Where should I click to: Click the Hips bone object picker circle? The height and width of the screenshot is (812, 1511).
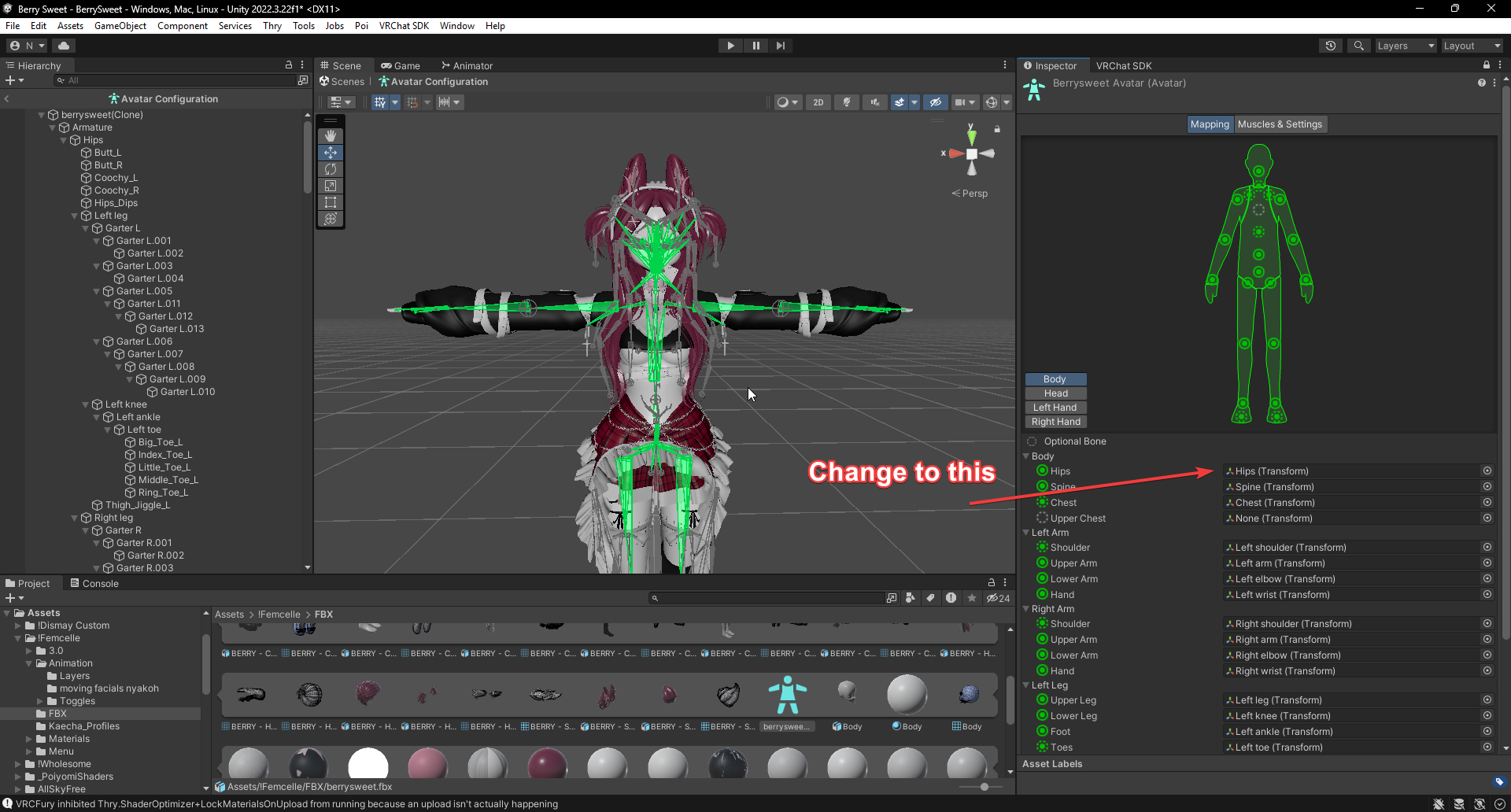pyautogui.click(x=1487, y=471)
